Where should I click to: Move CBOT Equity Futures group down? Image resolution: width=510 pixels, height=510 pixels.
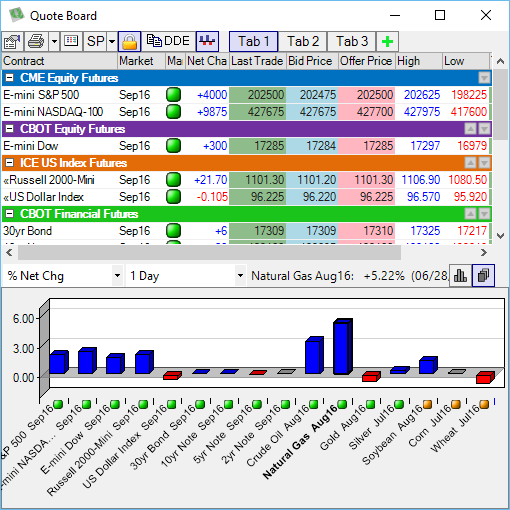pos(484,129)
